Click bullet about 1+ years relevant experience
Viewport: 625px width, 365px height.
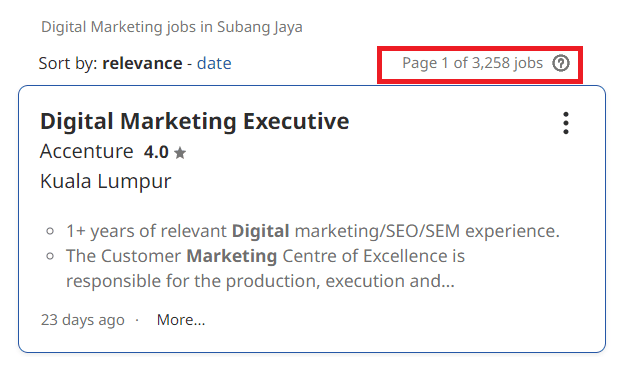point(313,231)
